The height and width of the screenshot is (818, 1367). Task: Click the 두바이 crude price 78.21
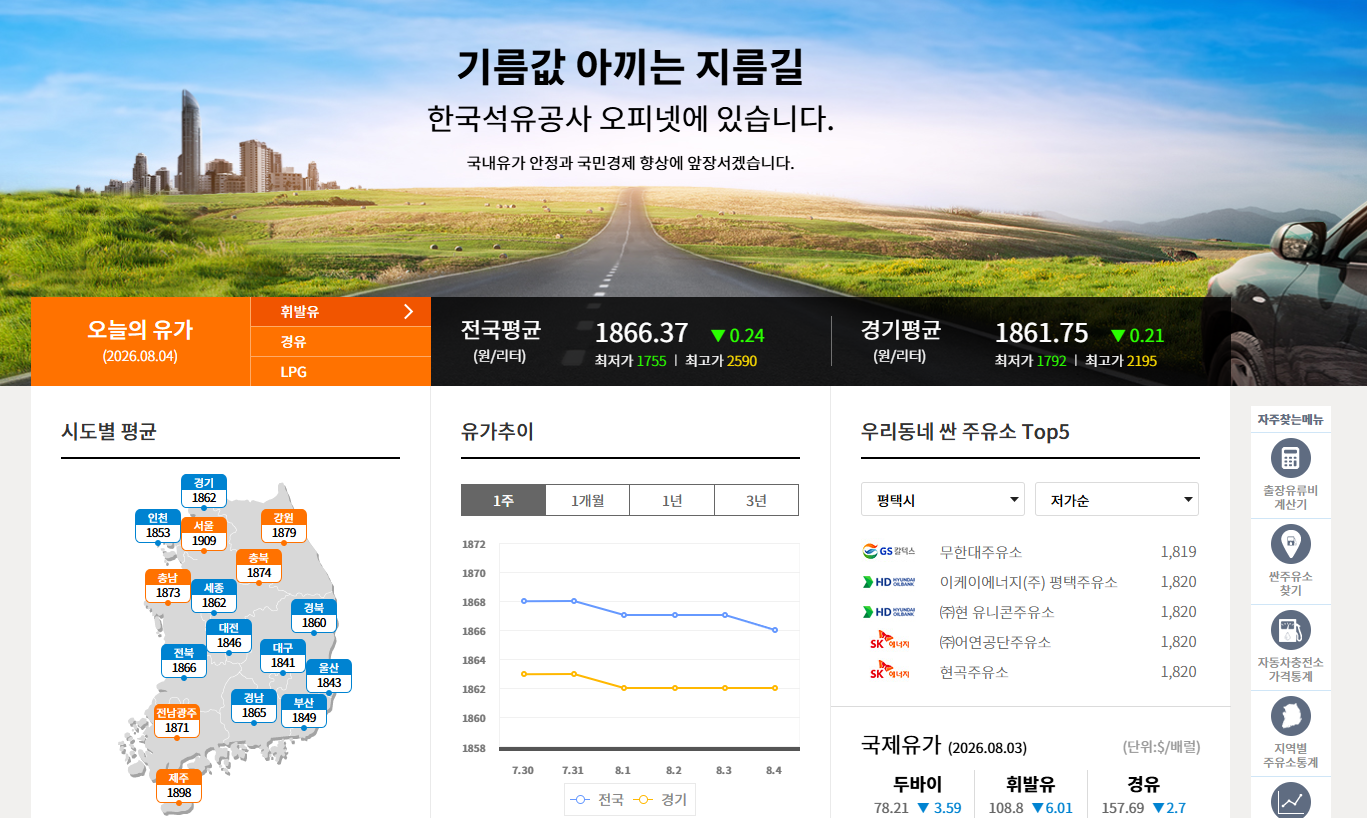[x=891, y=808]
